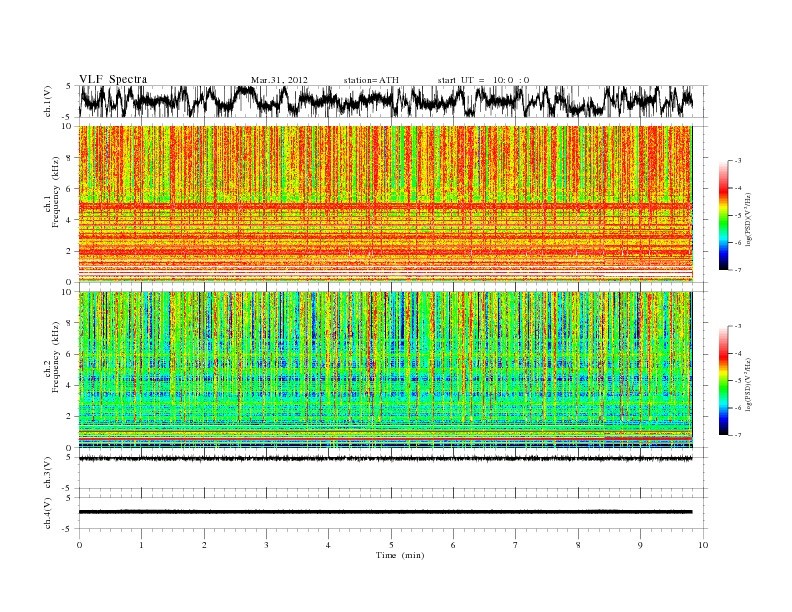Click time axis tick label '1'
This screenshot has width=792, height=612.
coord(141,545)
